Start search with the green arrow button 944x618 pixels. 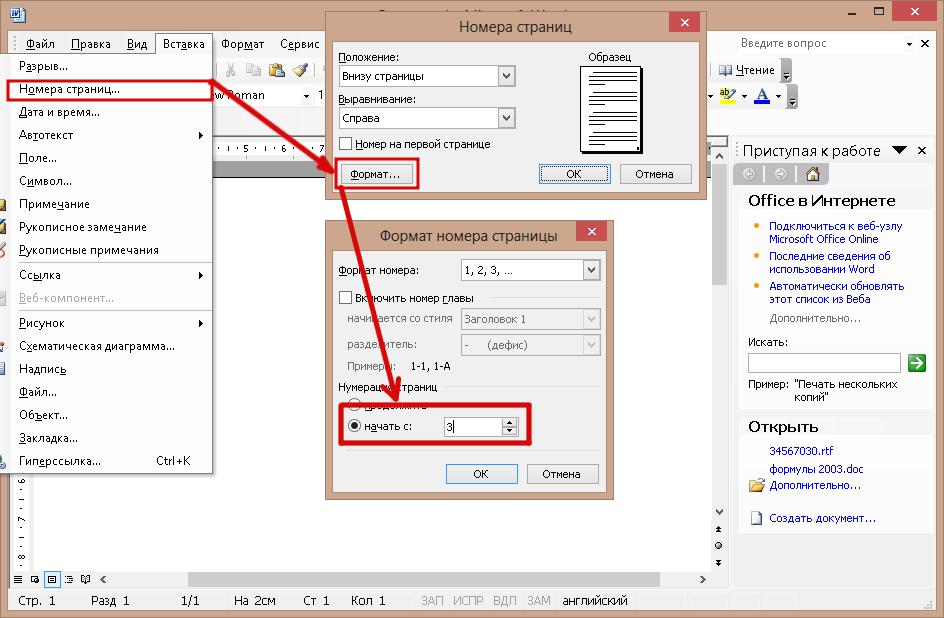pyautogui.click(x=916, y=363)
